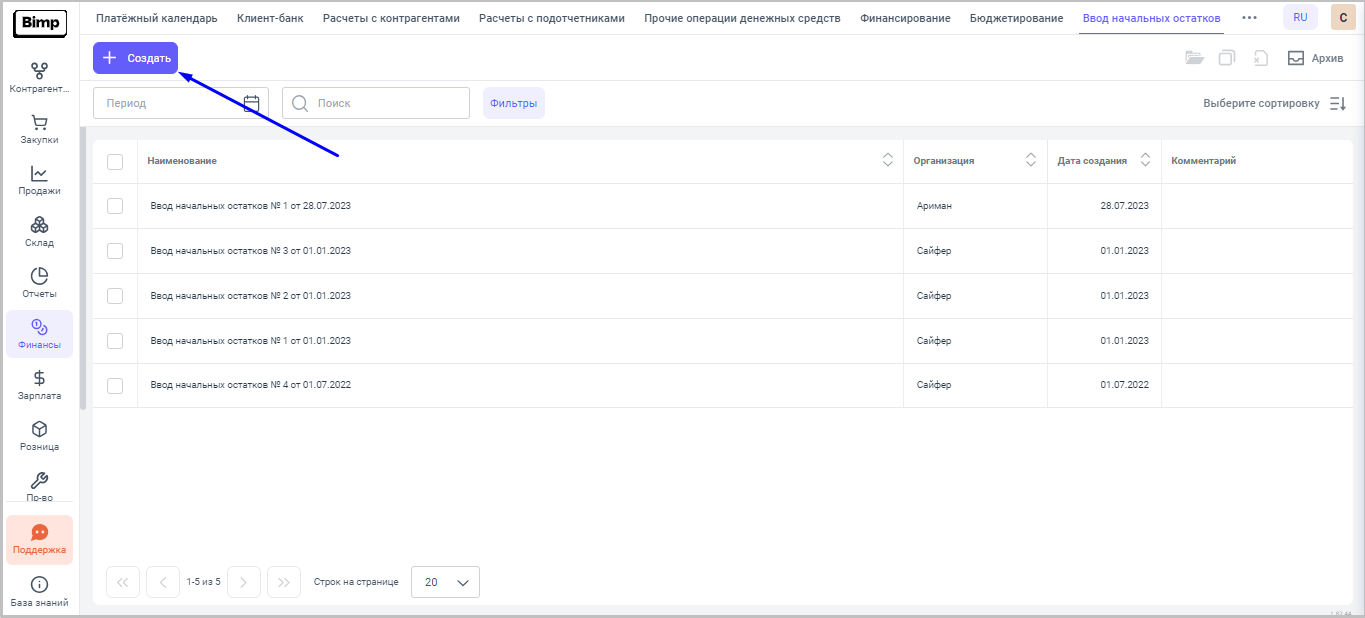Expand the three-dots more tabs menu

click(x=1249, y=18)
